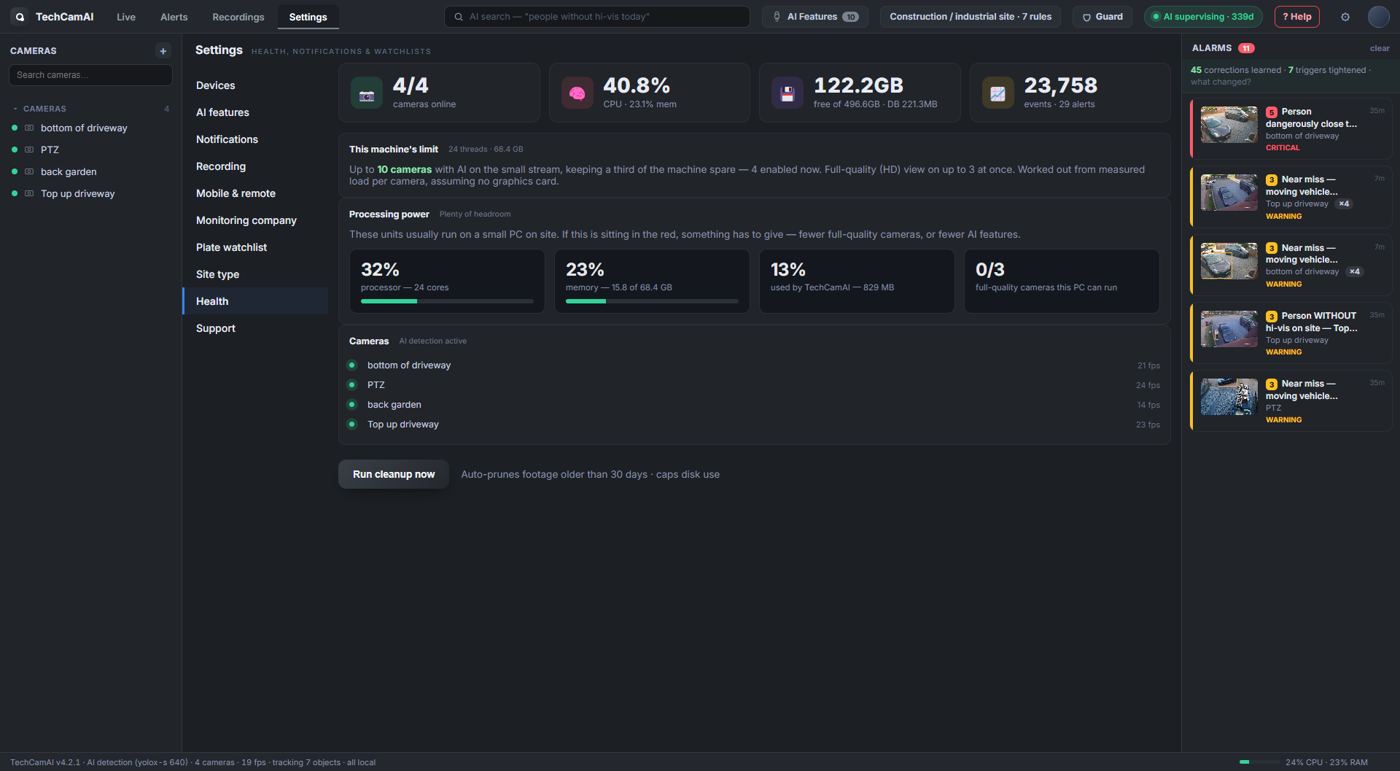
Task: Click camera icon beside PTZ in sidebar
Action: click(x=29, y=150)
